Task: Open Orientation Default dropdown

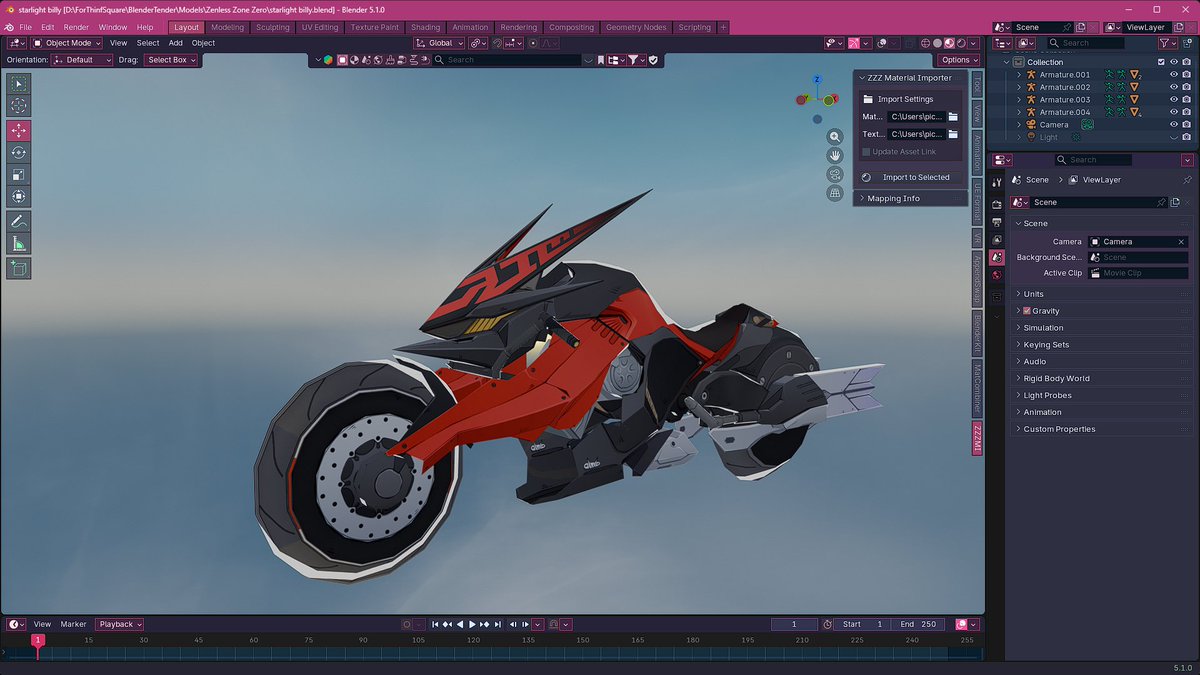Action: (x=82, y=60)
